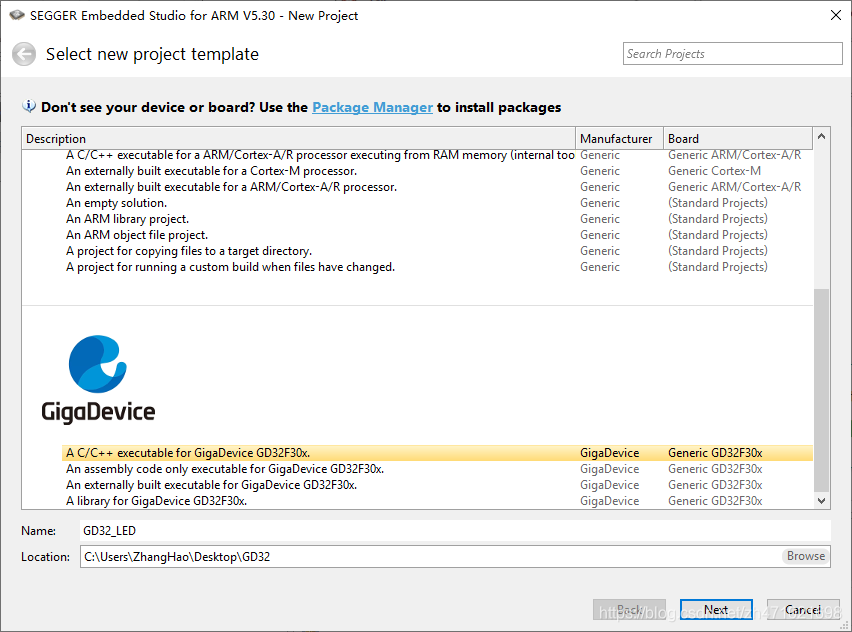The height and width of the screenshot is (632, 852).
Task: Click the list scrollbar down arrow
Action: point(822,500)
